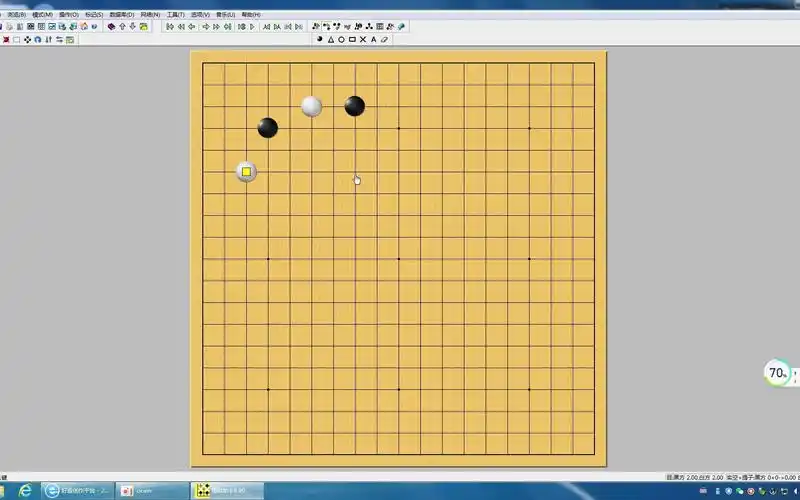The height and width of the screenshot is (500, 800).
Task: Advance one move with right arrow
Action: point(206,27)
